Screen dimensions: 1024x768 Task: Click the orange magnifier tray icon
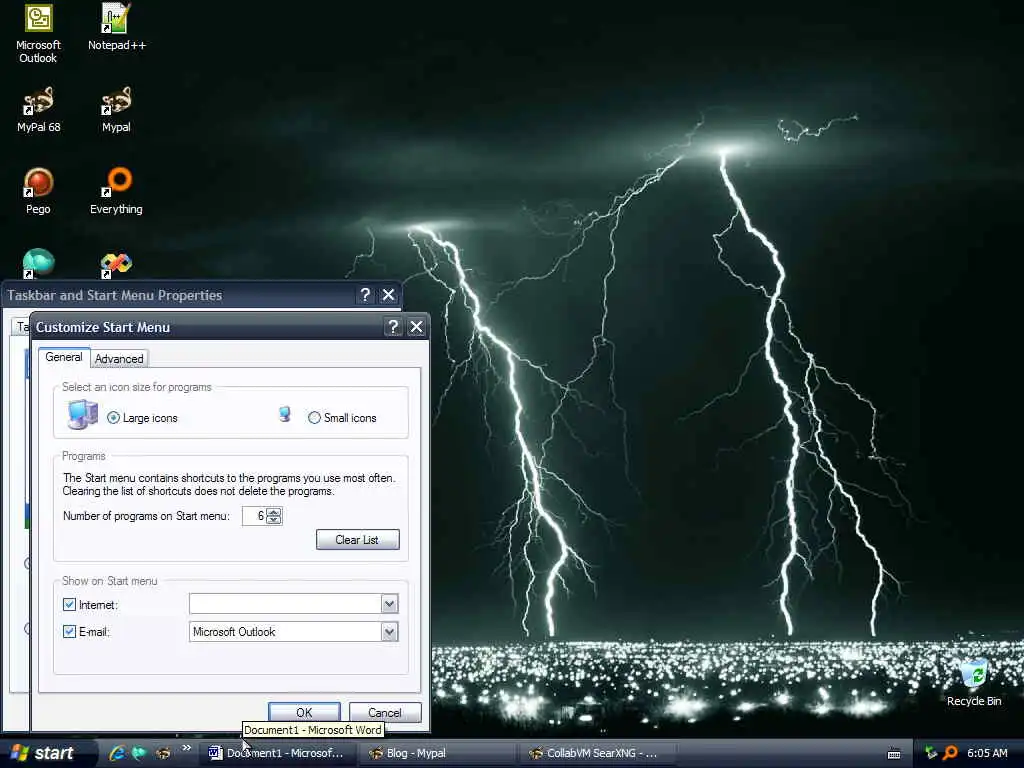(x=950, y=753)
